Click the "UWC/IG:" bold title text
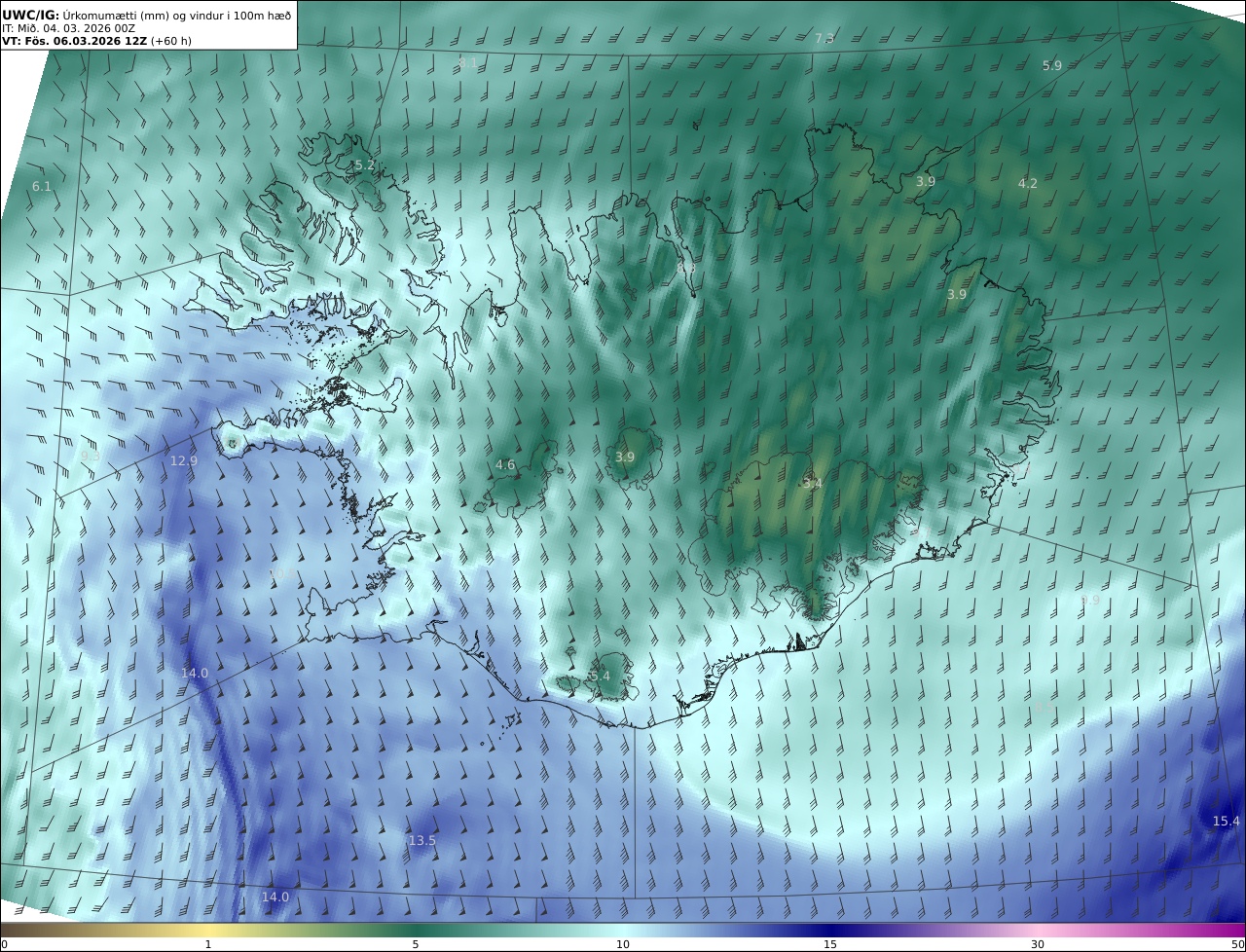Screen dimensions: 1246x952 [x=31, y=16]
